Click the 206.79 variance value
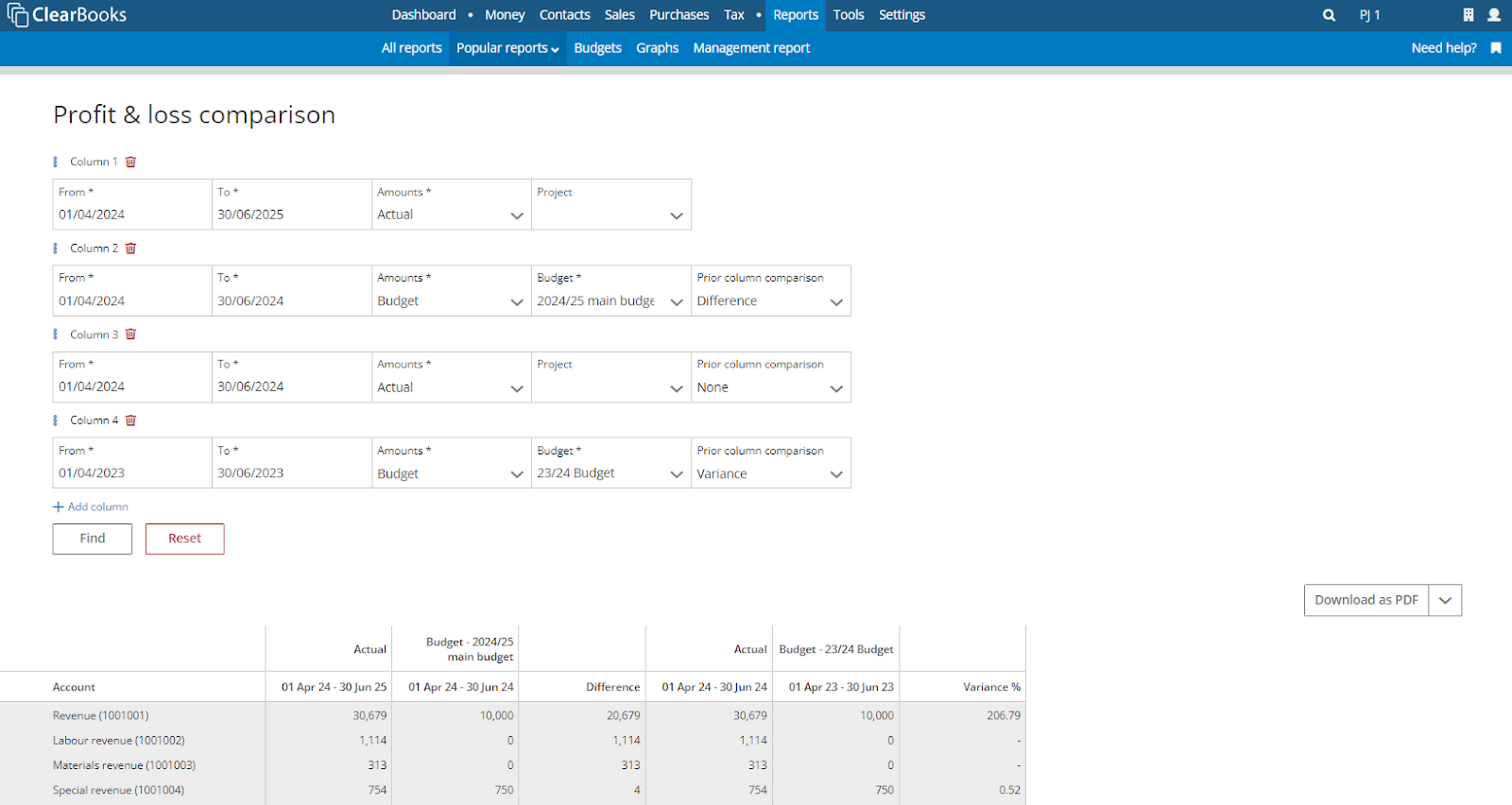This screenshot has height=805, width=1512. [1004, 715]
